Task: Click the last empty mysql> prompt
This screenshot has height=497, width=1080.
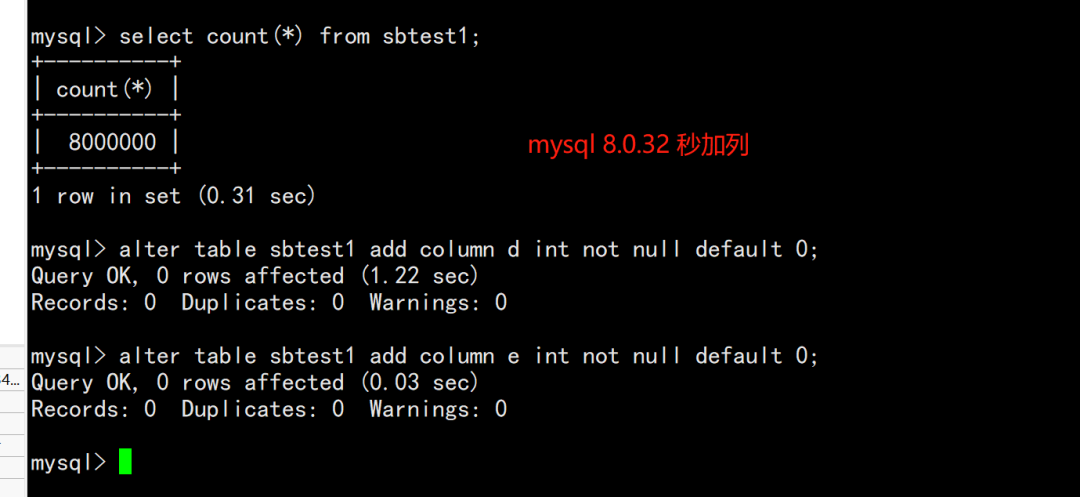Action: (x=68, y=463)
